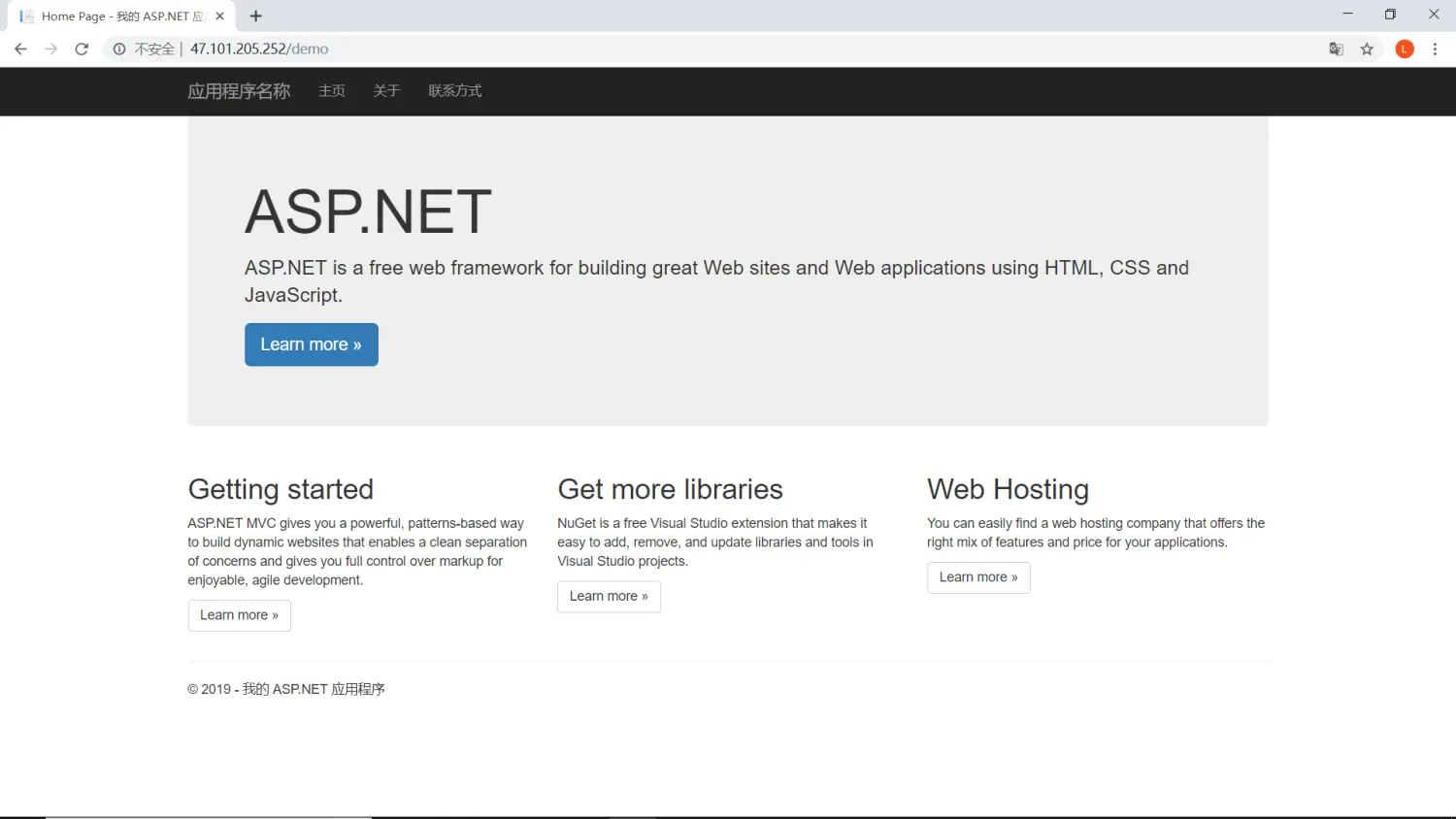1456x819 pixels.
Task: Click the ASP.NET large heading
Action: coord(368,213)
